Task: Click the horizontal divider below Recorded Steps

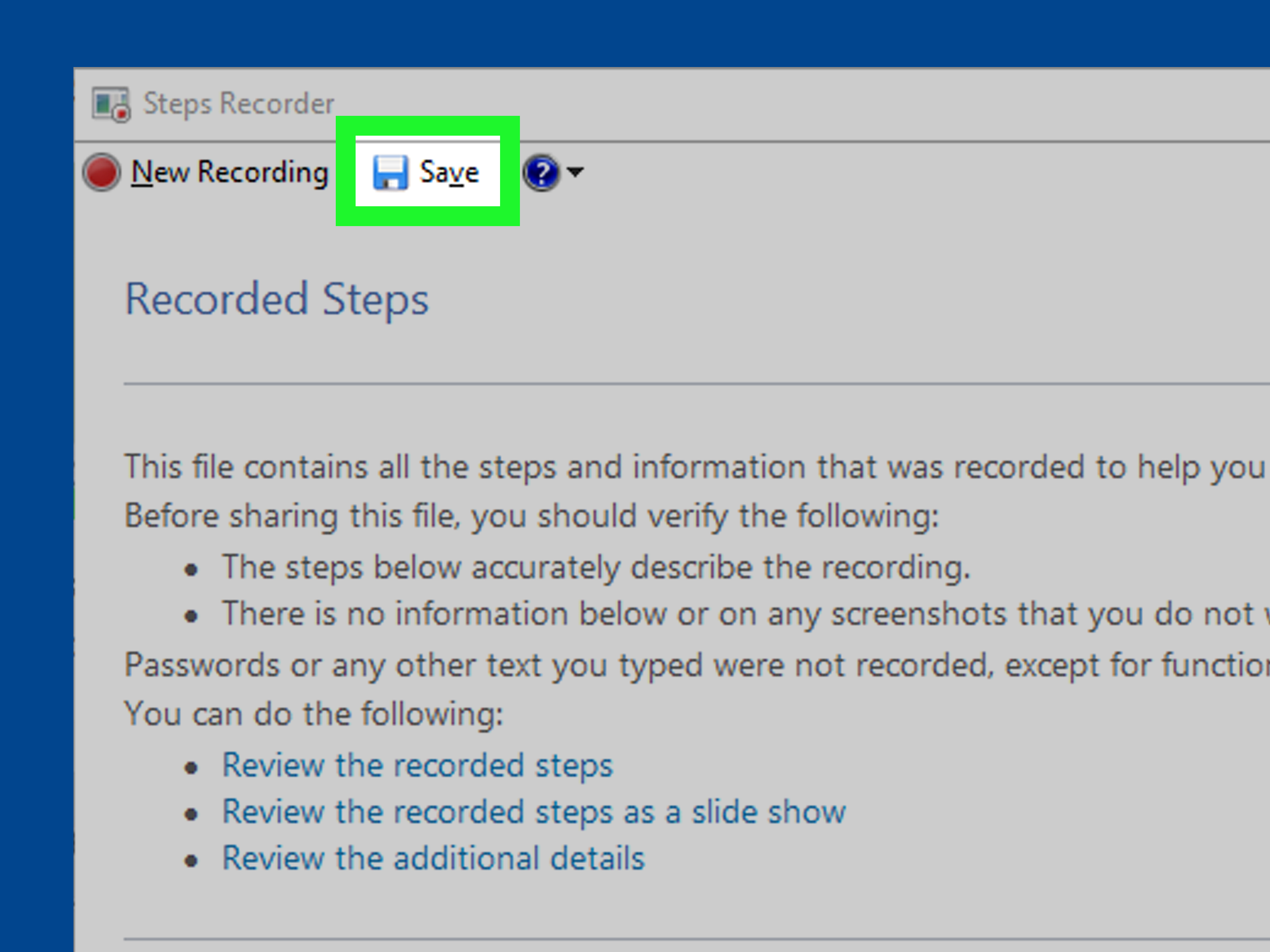Action: [697, 384]
